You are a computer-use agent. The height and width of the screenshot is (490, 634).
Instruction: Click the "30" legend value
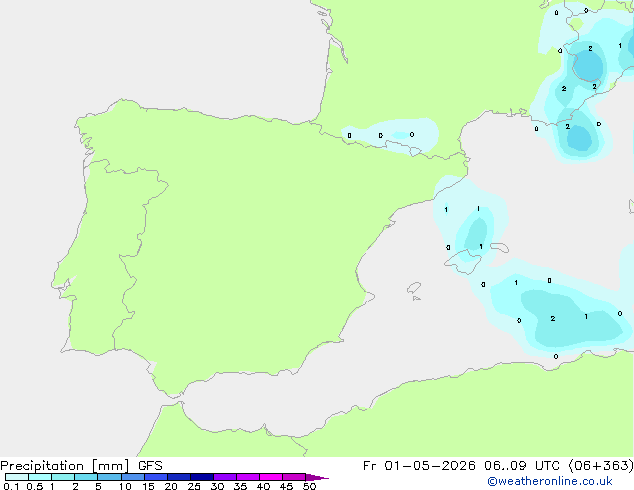click(x=217, y=486)
